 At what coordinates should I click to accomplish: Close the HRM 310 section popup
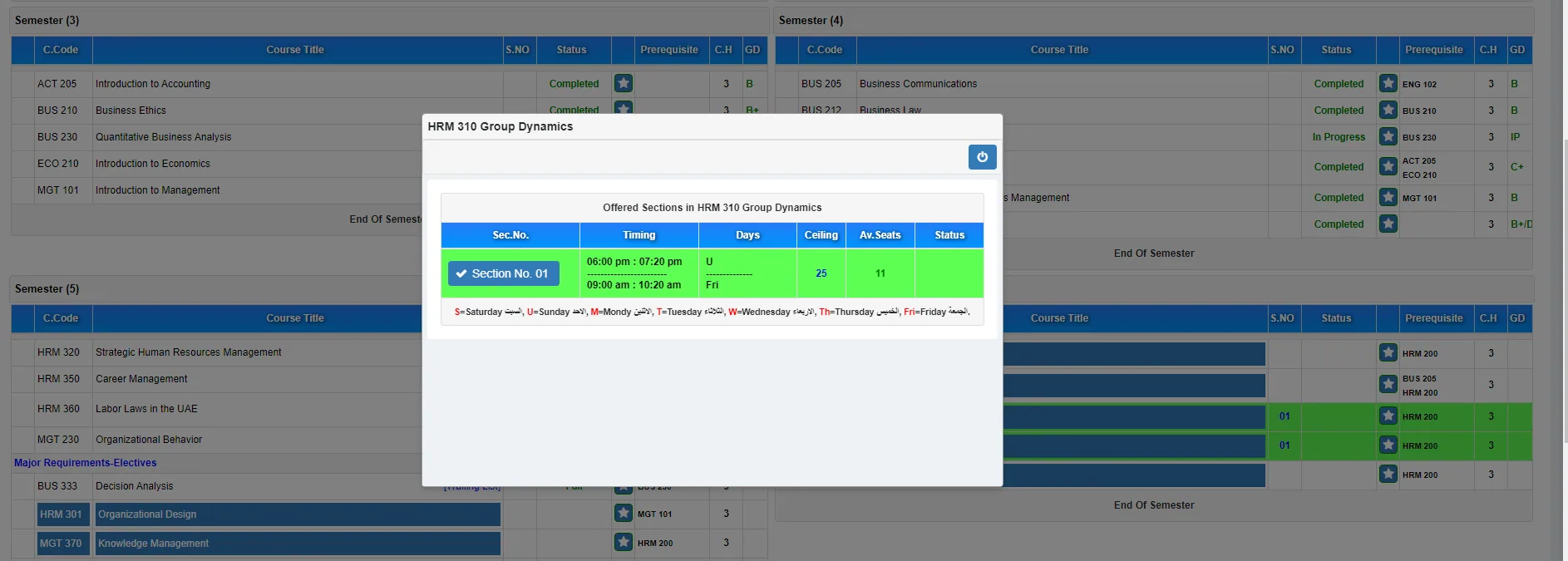click(982, 157)
